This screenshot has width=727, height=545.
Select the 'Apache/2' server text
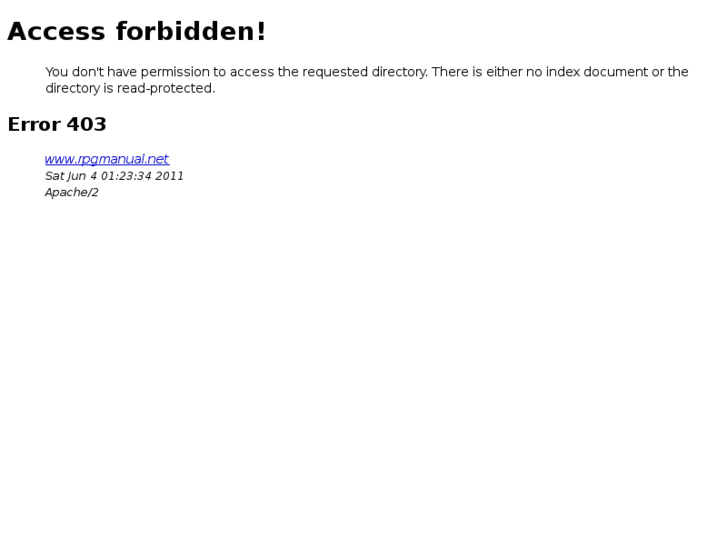[x=72, y=192]
